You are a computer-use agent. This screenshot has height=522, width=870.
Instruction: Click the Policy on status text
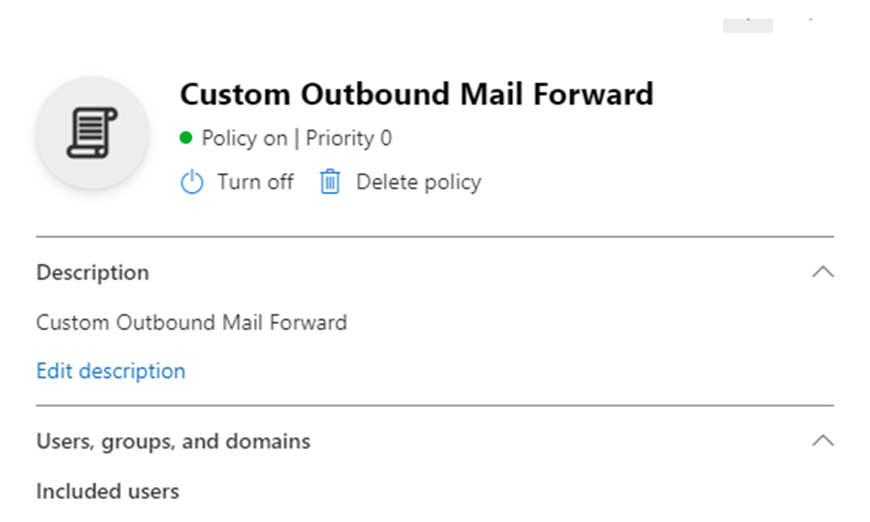click(x=244, y=138)
